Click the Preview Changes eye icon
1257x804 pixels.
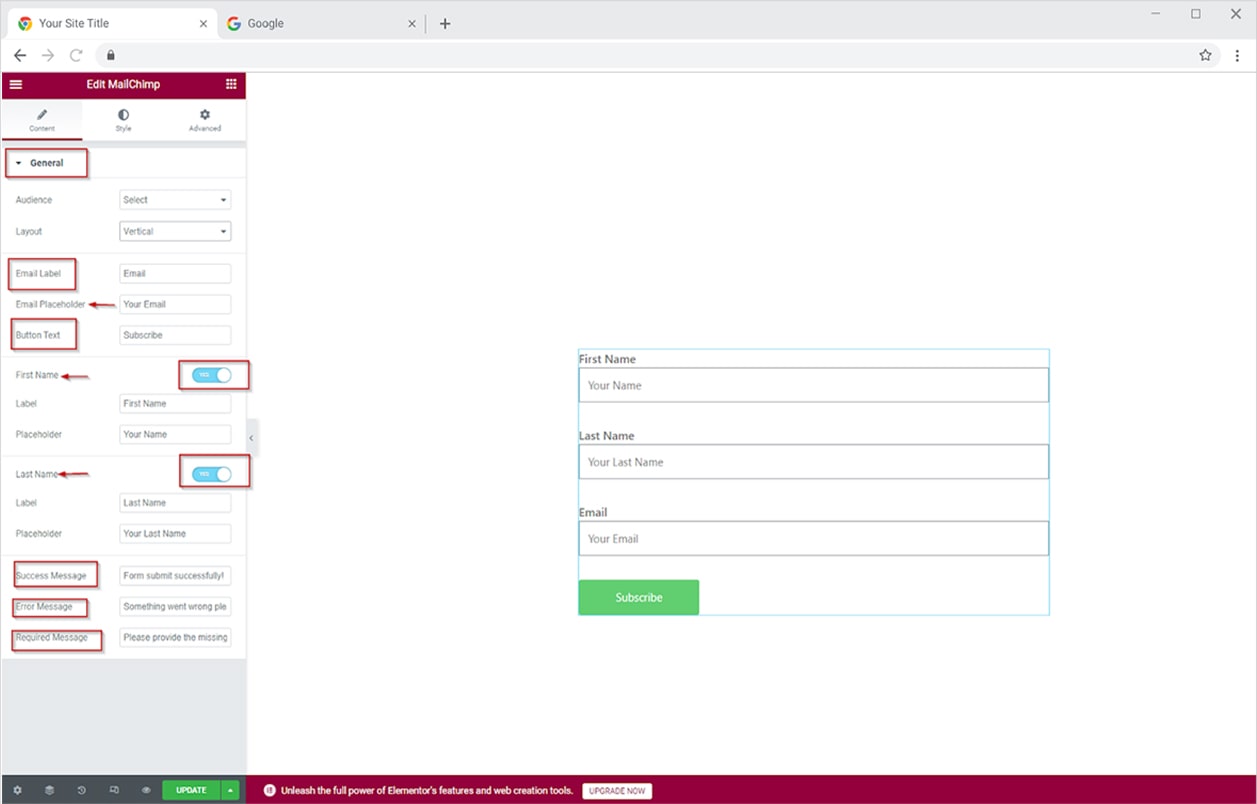(x=146, y=790)
